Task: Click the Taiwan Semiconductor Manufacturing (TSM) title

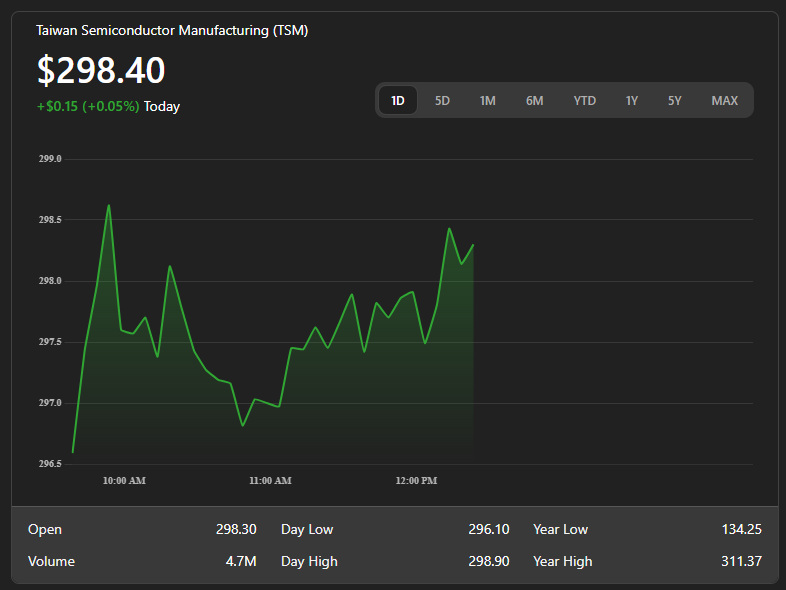Action: pyautogui.click(x=172, y=31)
